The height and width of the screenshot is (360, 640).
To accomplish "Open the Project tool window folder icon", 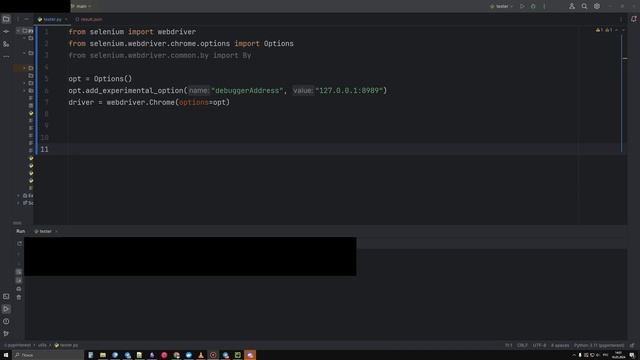I will pos(6,19).
